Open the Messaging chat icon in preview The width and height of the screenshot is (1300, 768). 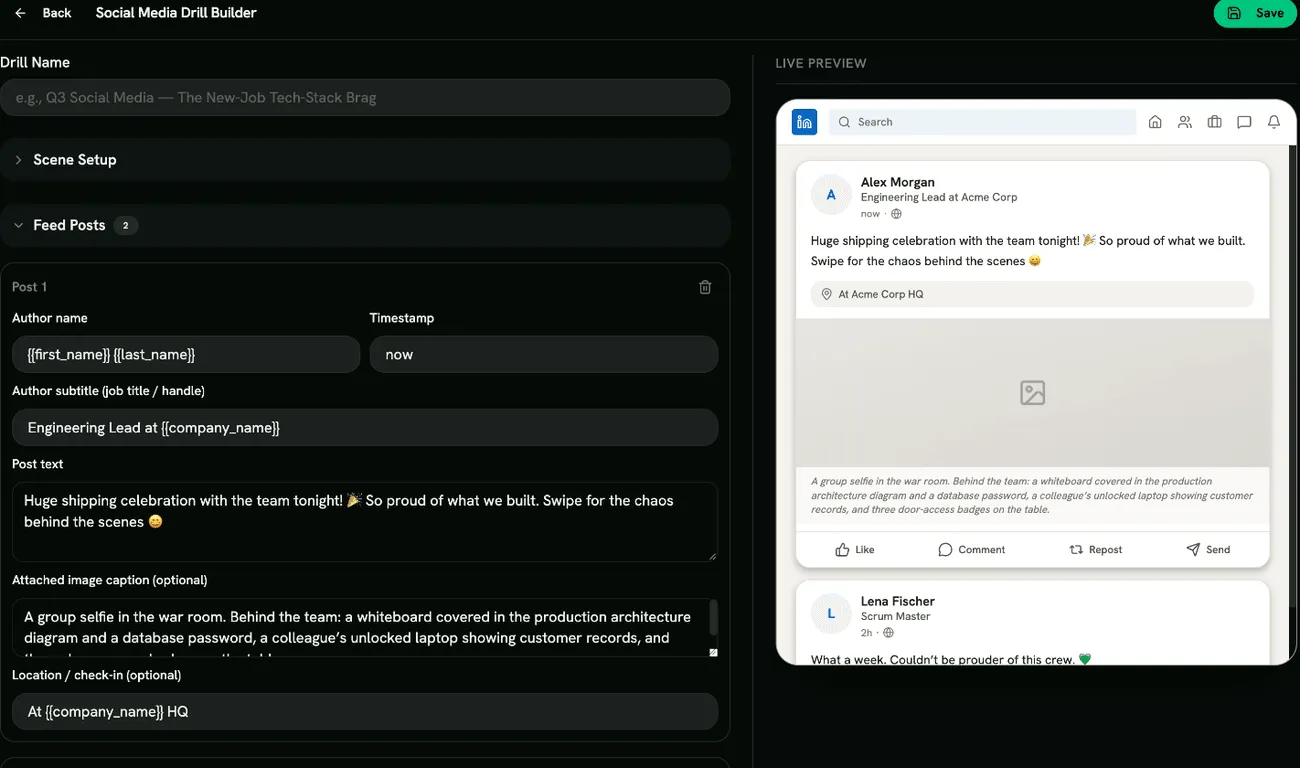coord(1244,122)
